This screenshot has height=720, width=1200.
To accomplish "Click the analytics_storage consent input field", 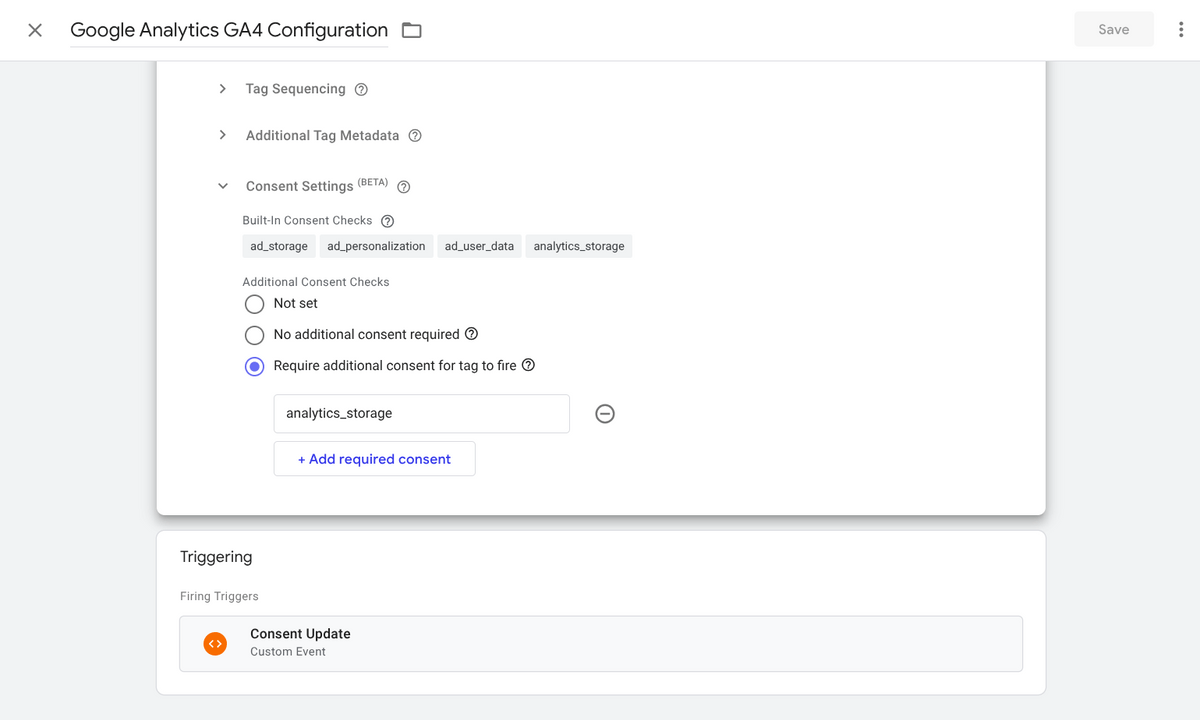I will click(x=421, y=413).
